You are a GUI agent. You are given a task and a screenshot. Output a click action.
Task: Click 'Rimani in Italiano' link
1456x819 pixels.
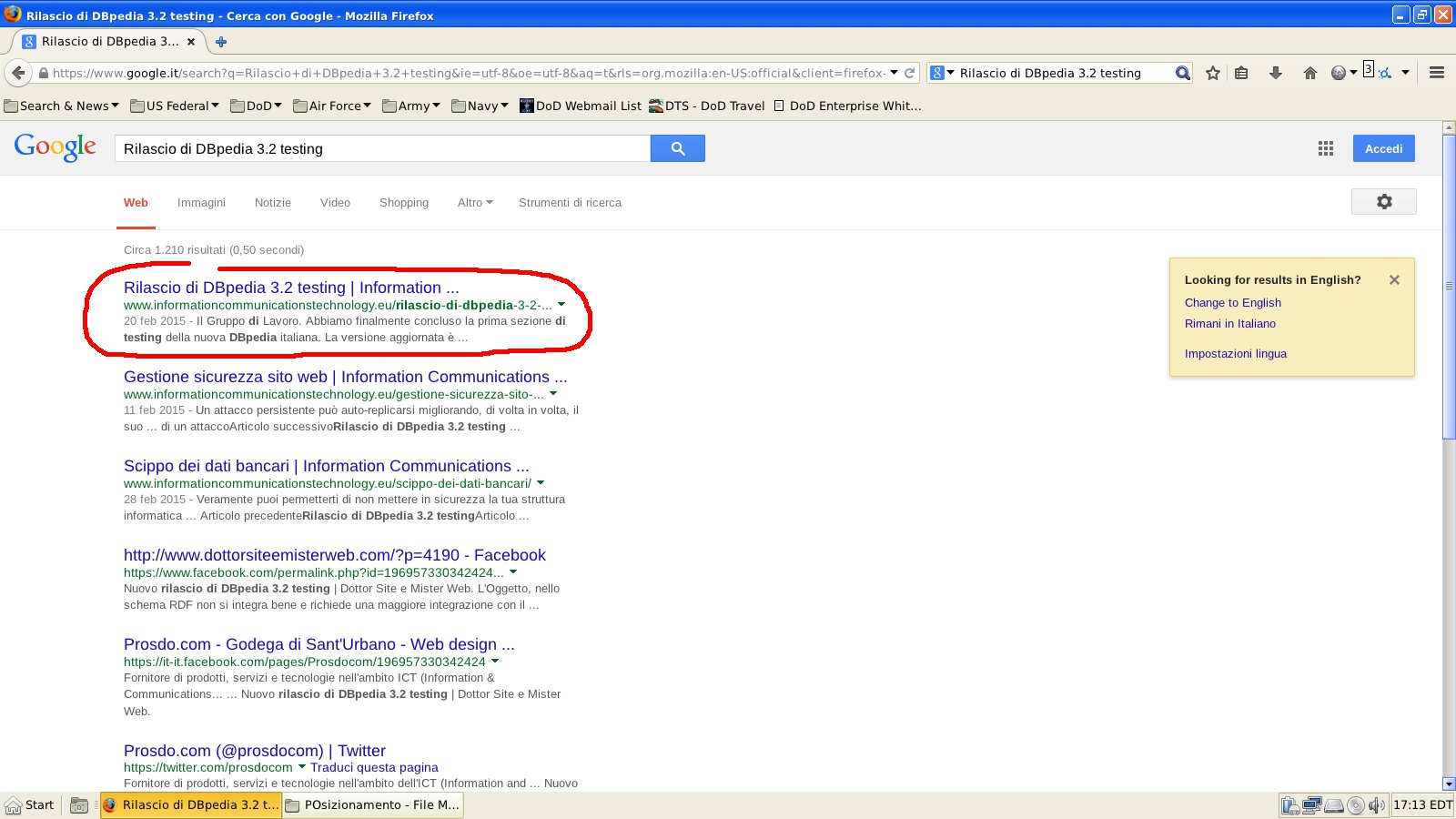pyautogui.click(x=1229, y=324)
